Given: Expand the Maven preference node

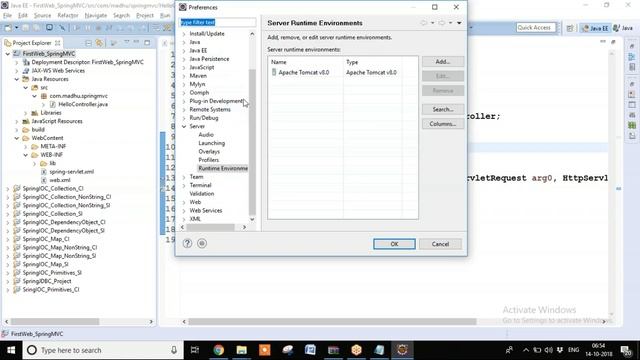Looking at the screenshot, I should (x=184, y=76).
